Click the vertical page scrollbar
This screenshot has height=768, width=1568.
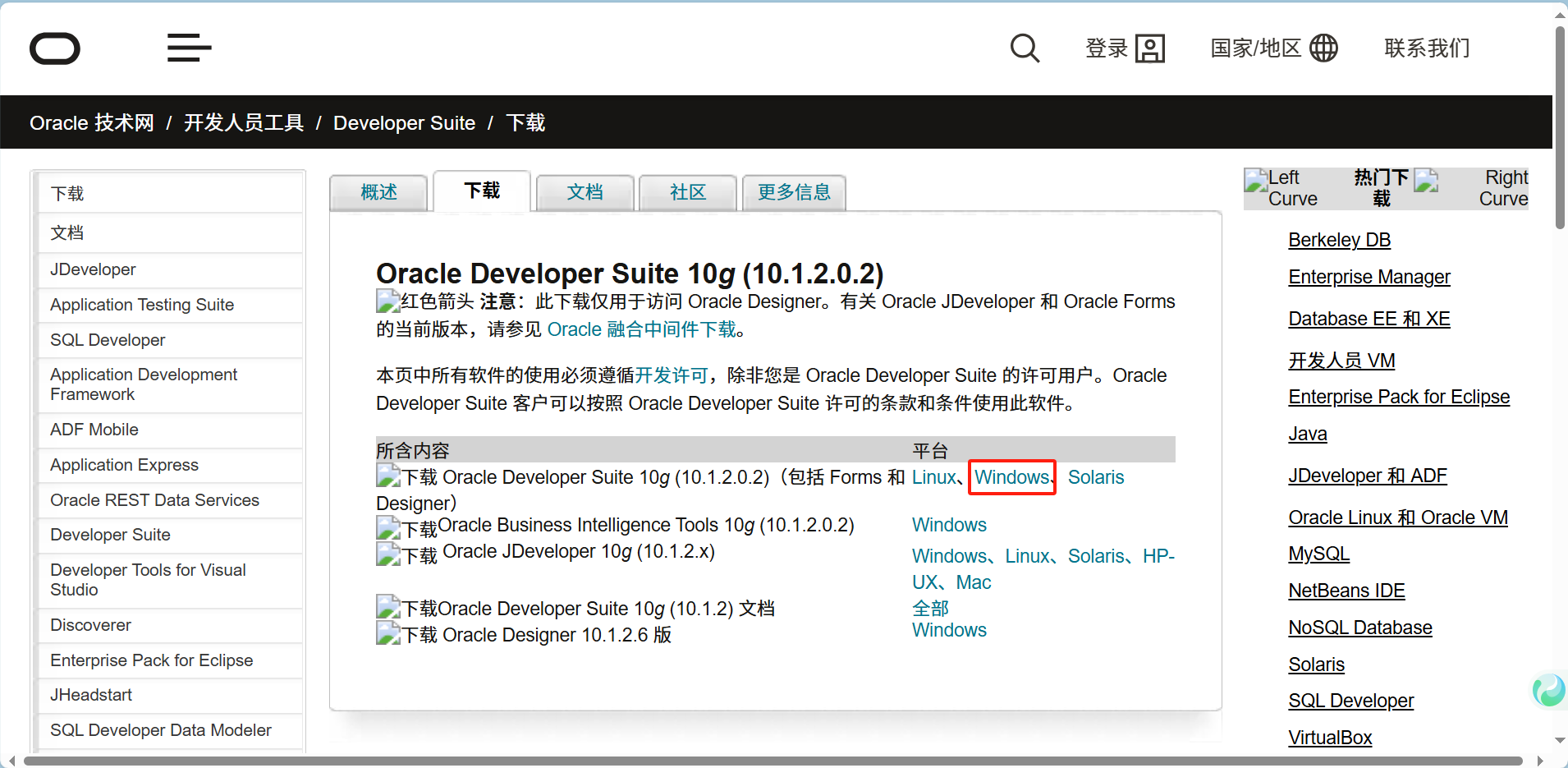point(1560,127)
